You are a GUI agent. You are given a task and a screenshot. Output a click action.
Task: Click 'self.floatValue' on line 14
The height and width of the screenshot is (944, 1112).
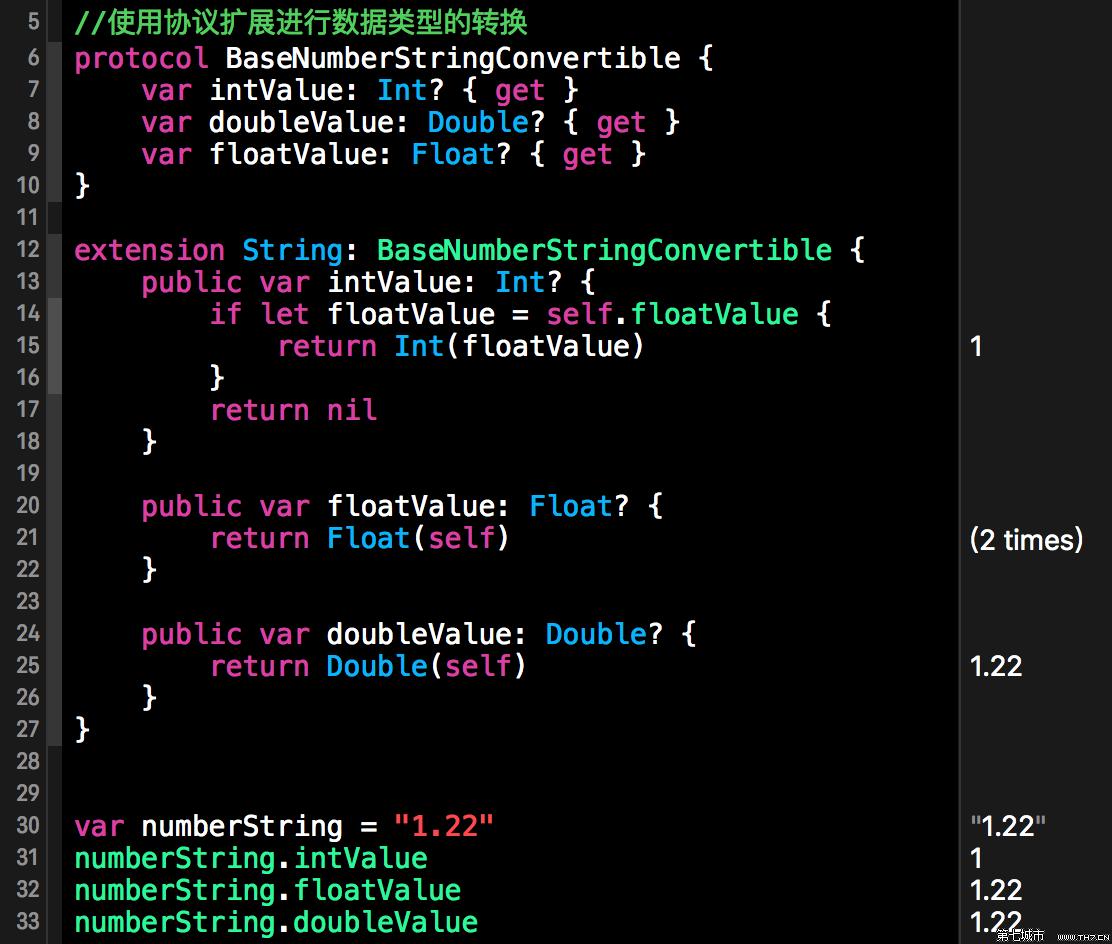pos(672,314)
